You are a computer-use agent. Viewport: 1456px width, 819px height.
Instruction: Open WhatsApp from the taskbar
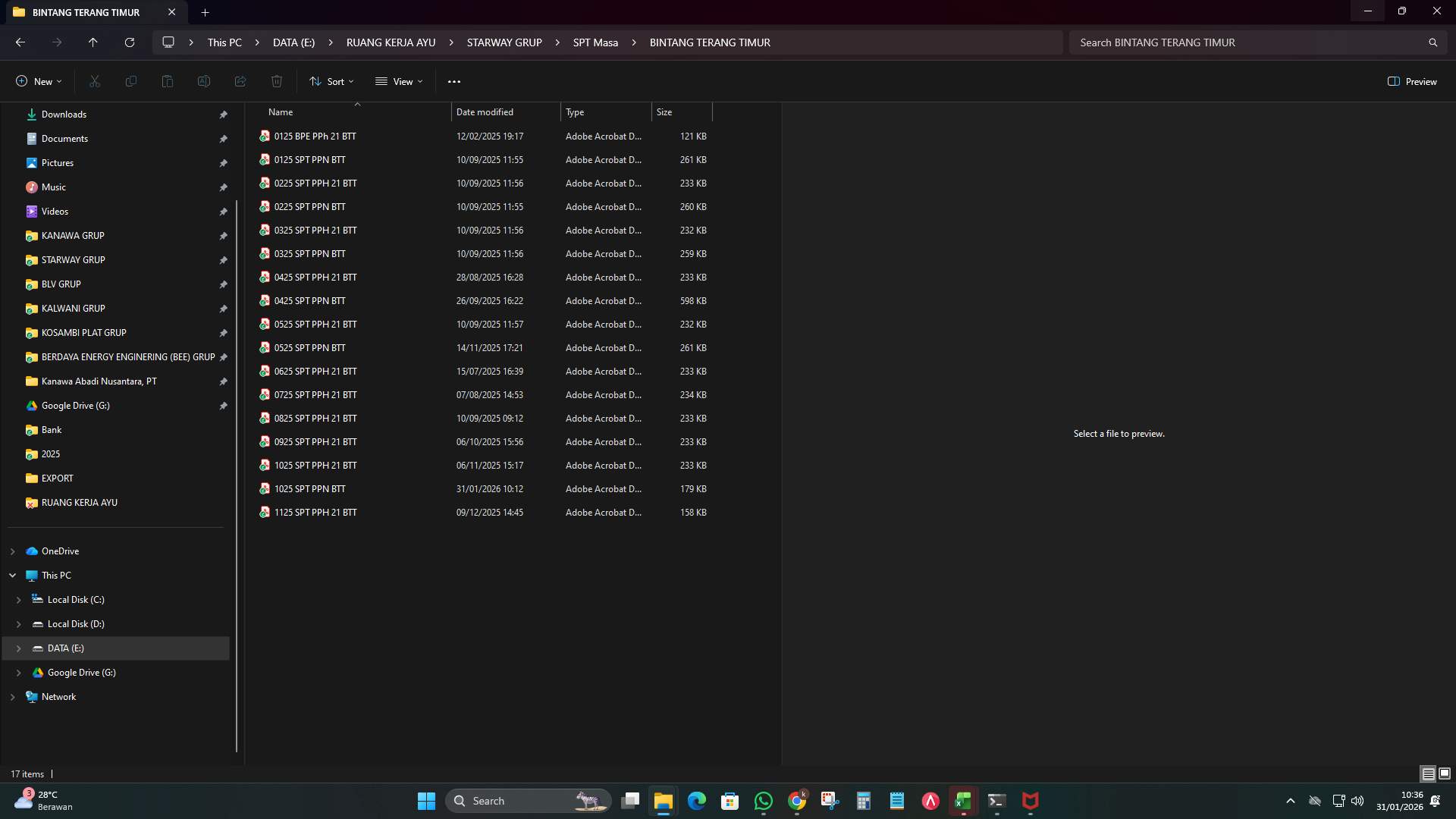pos(764,801)
